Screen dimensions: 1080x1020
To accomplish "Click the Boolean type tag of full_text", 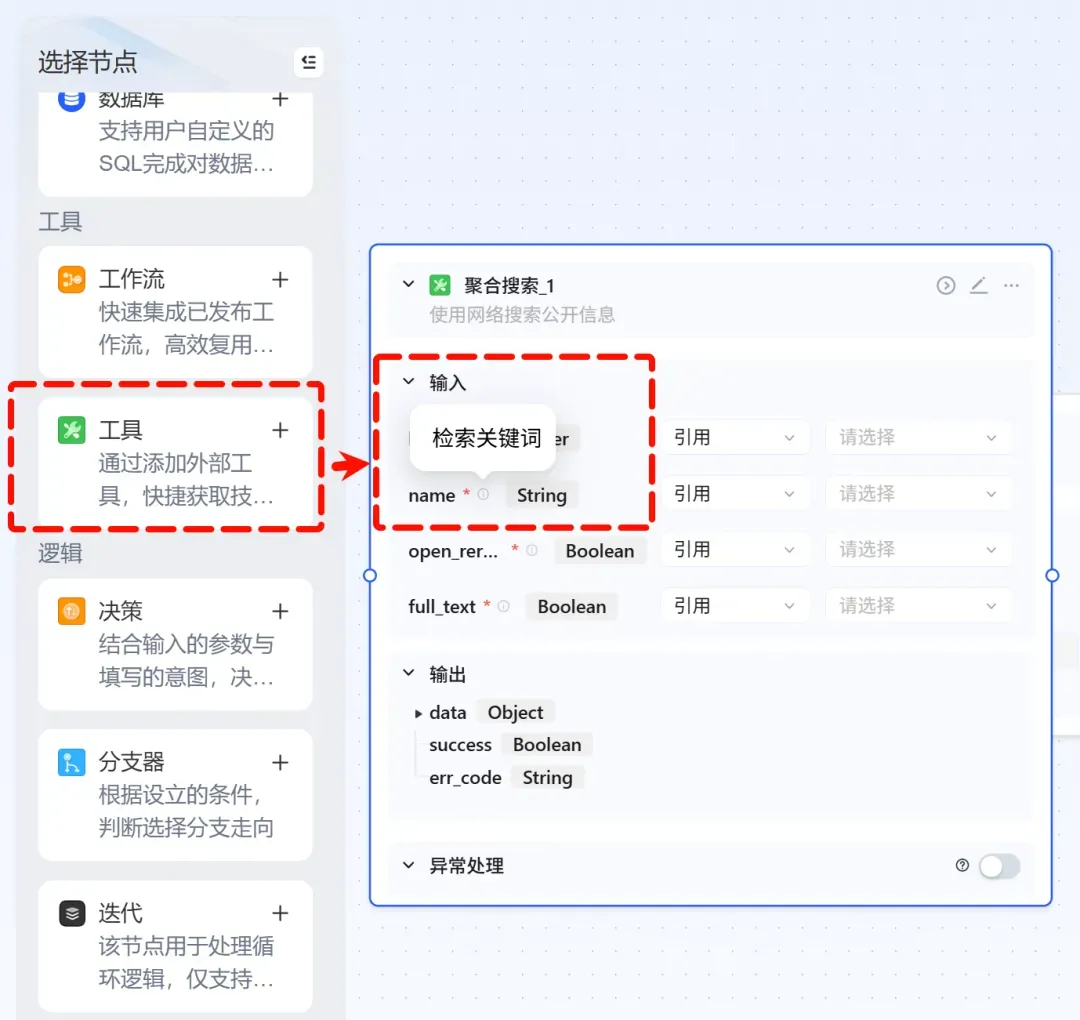I will click(572, 607).
